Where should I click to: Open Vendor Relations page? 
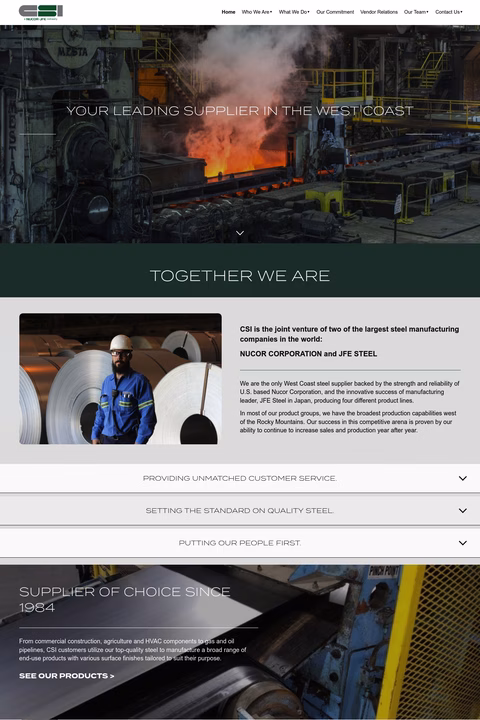(379, 12)
